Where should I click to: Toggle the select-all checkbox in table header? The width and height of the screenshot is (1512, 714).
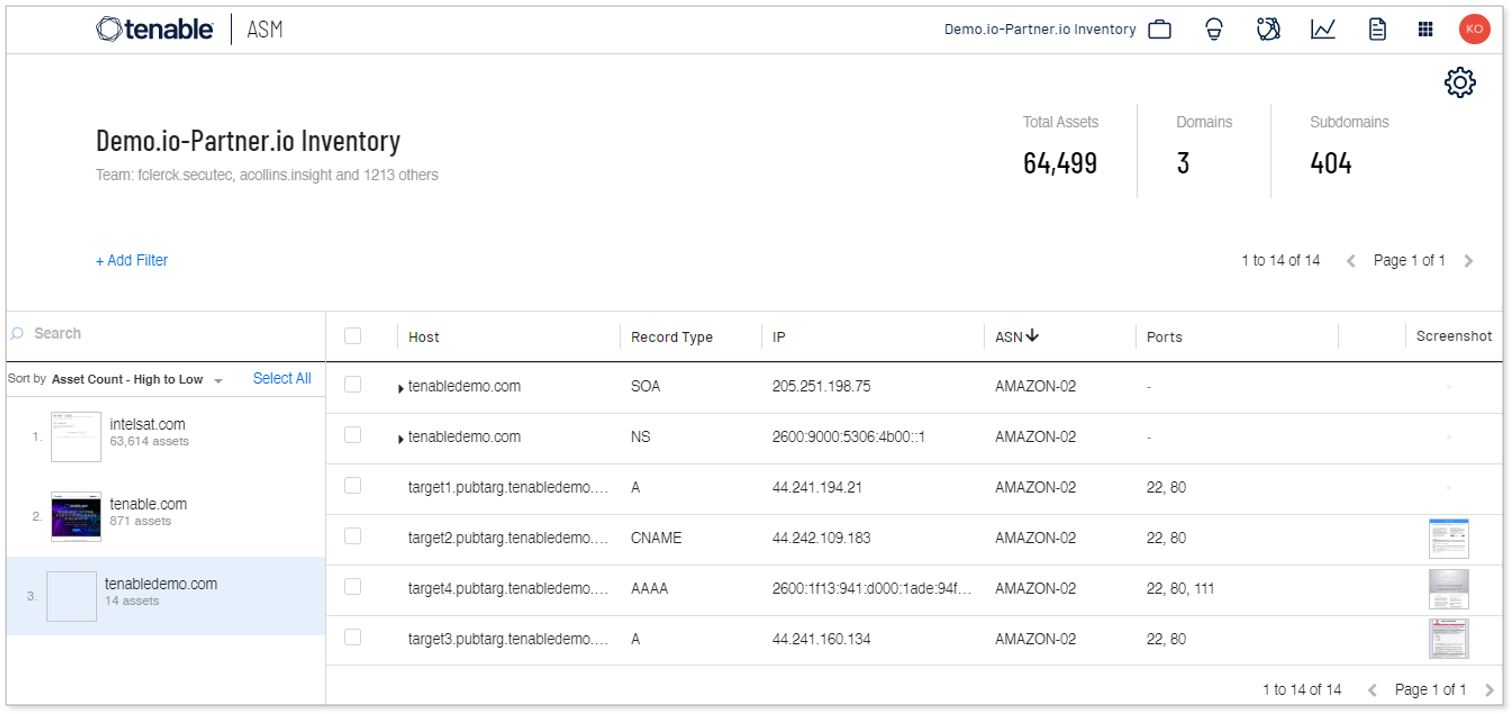click(x=352, y=336)
